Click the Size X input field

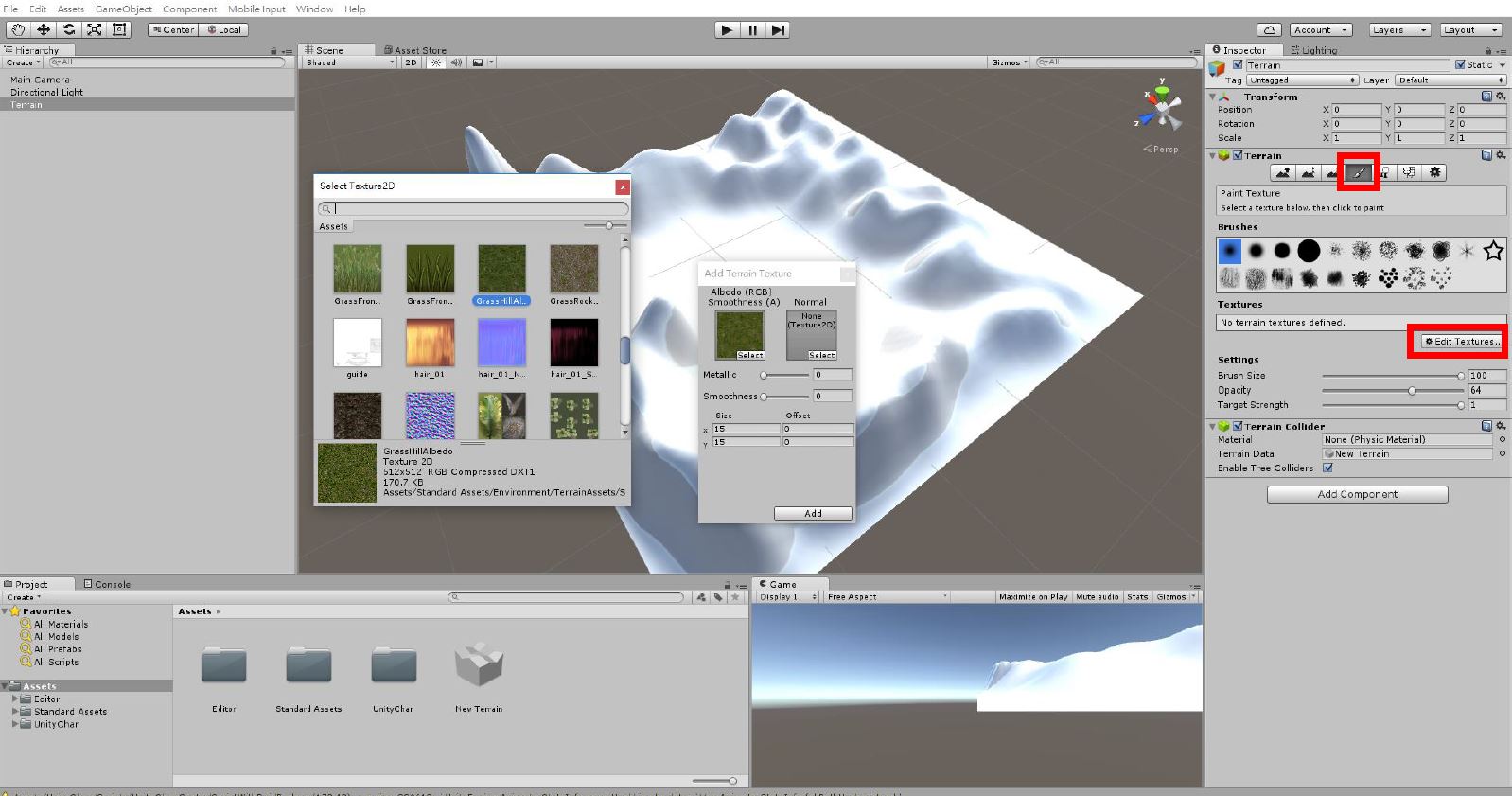pos(746,429)
